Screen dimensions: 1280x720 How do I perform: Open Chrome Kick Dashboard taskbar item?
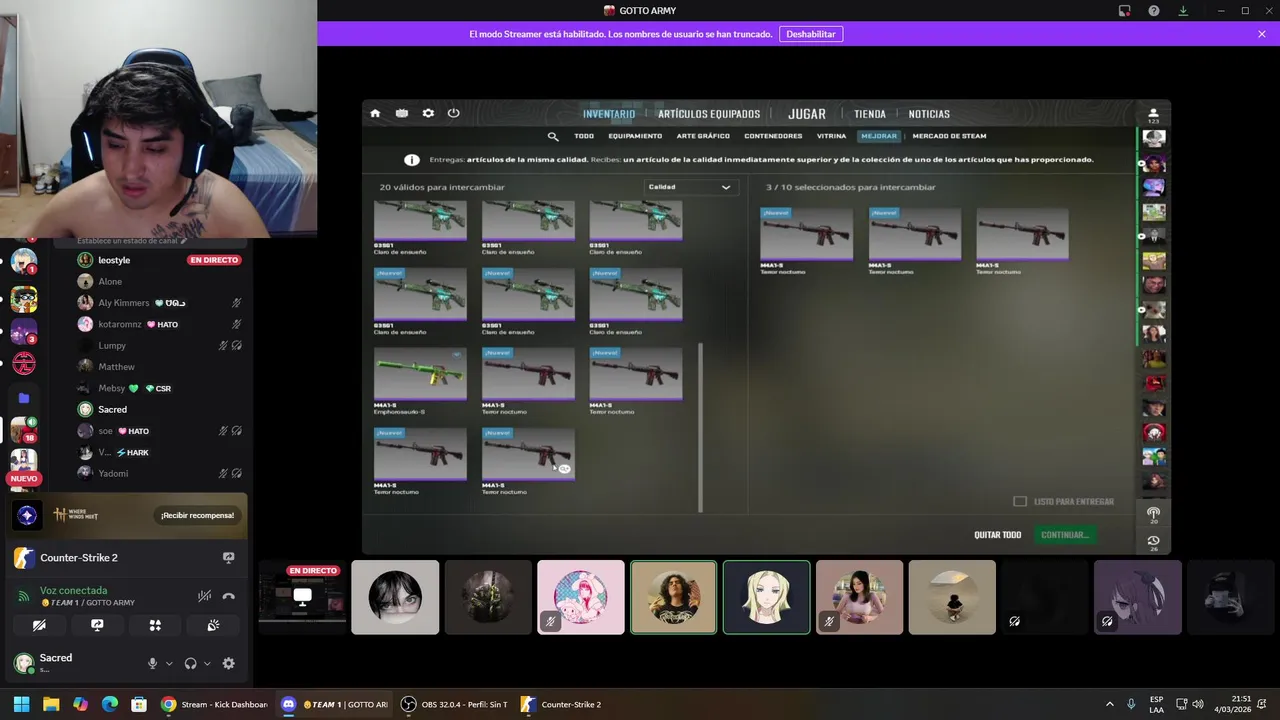click(215, 704)
